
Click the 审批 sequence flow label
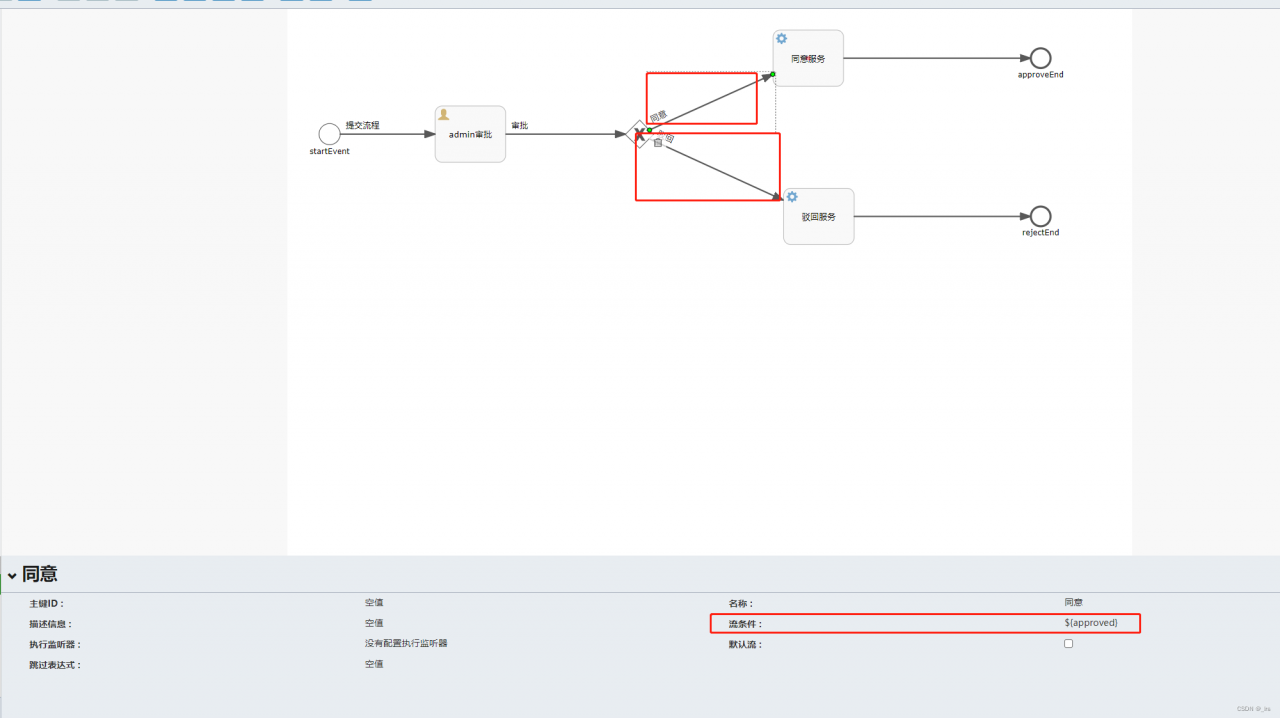[519, 125]
